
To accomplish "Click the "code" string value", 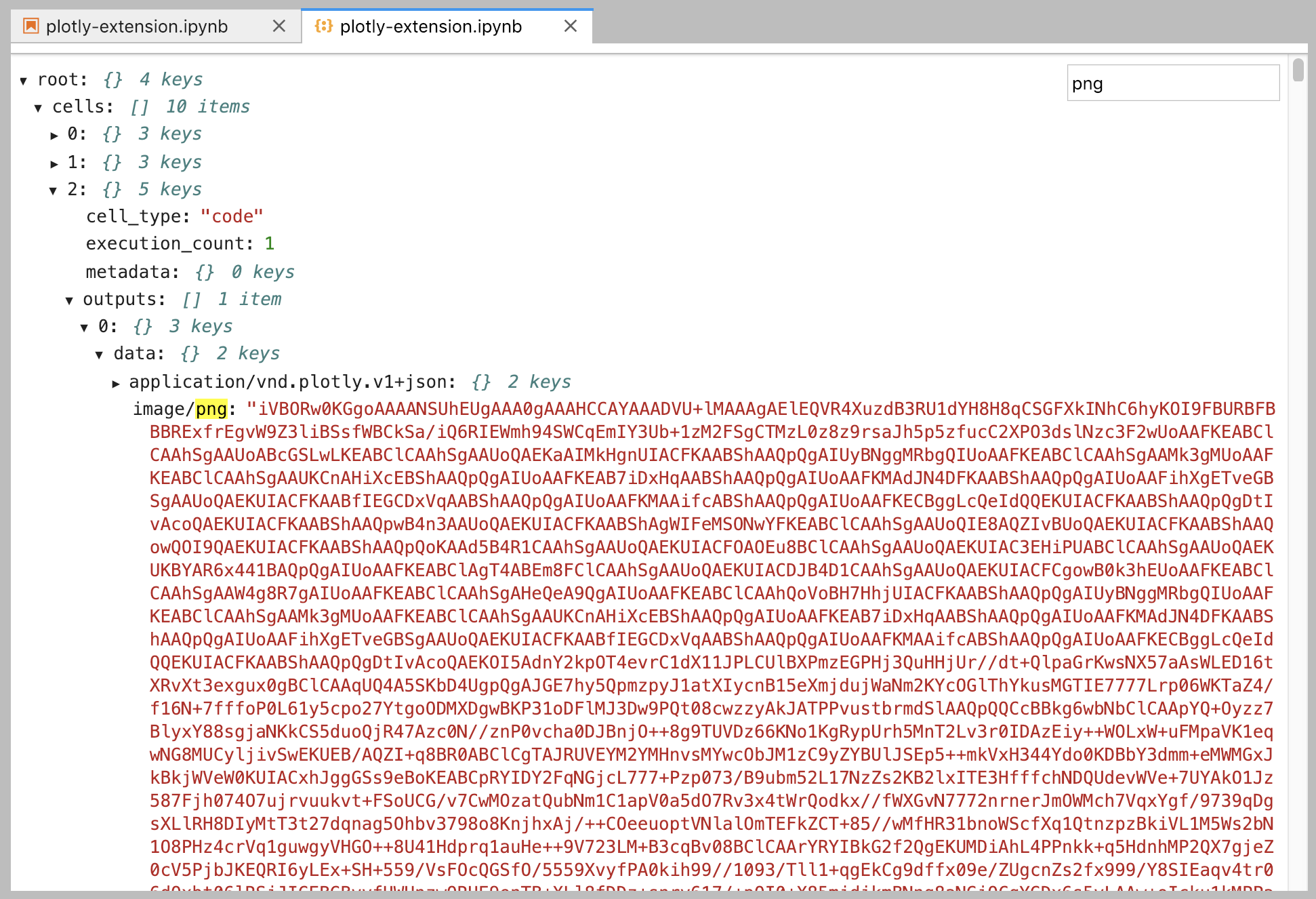I will [x=231, y=216].
